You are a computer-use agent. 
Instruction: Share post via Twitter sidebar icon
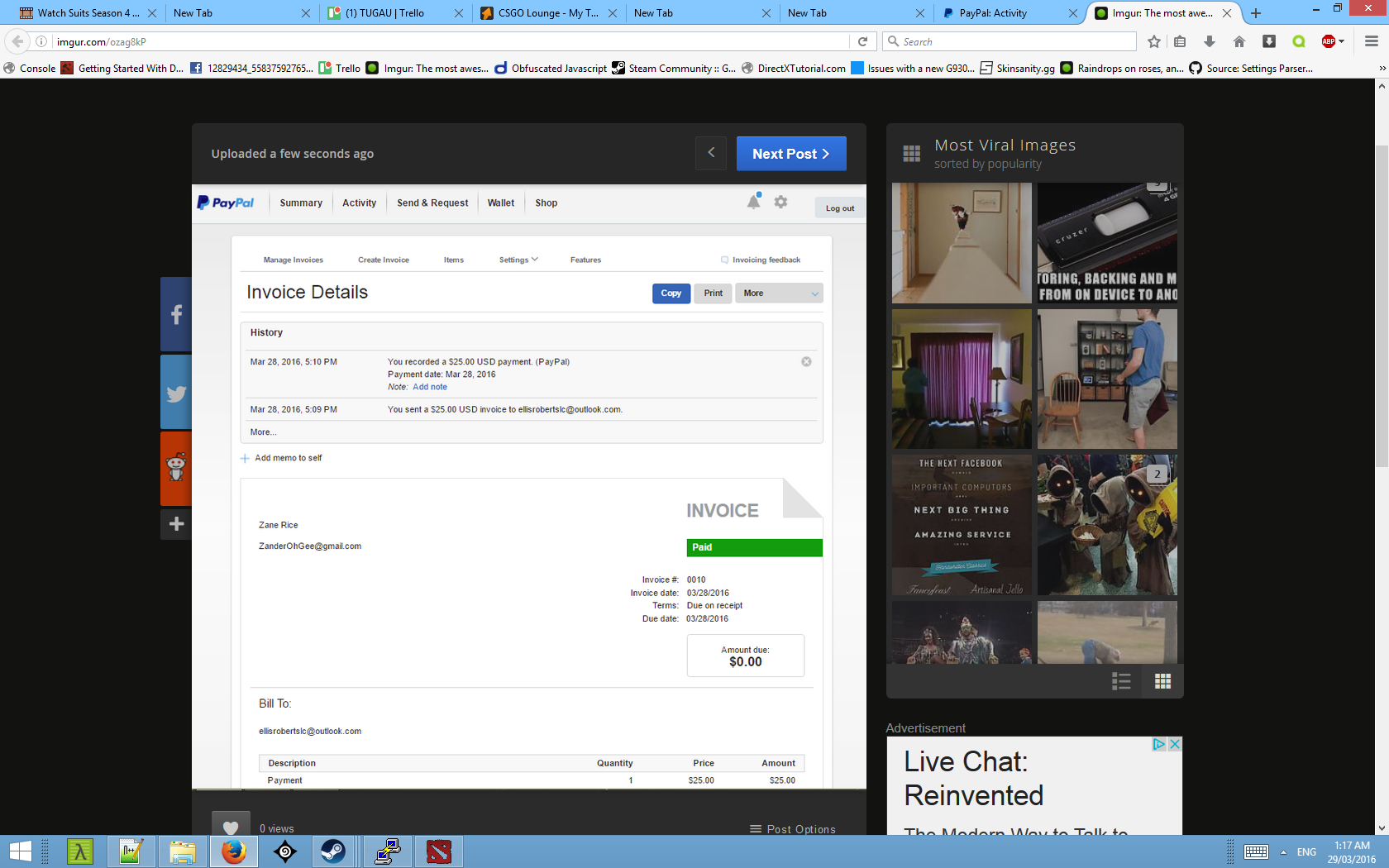176,393
